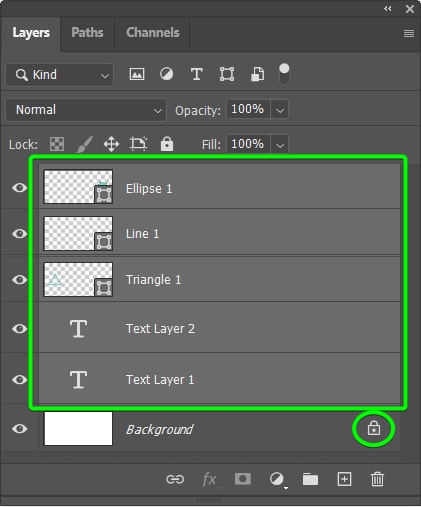Open the Normal blend mode dropdown

86,110
